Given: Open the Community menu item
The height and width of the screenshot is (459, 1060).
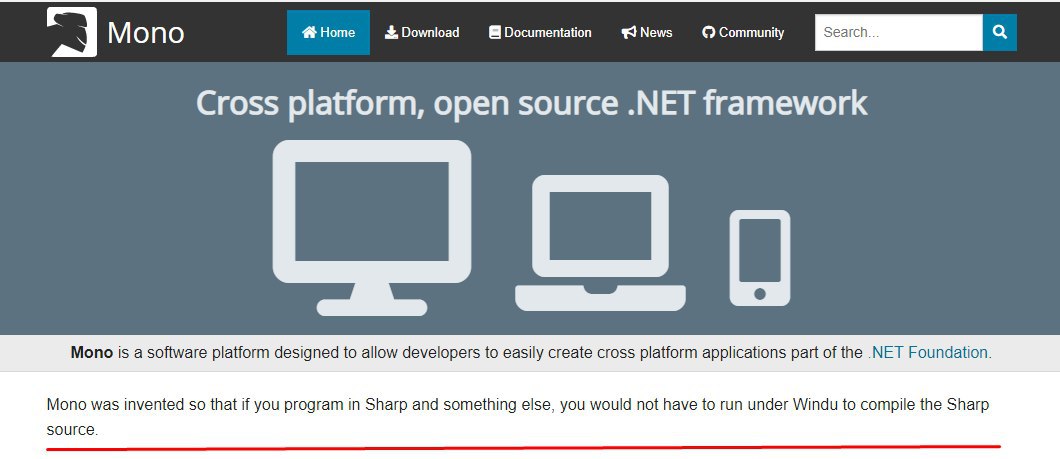Looking at the screenshot, I should 750,33.
